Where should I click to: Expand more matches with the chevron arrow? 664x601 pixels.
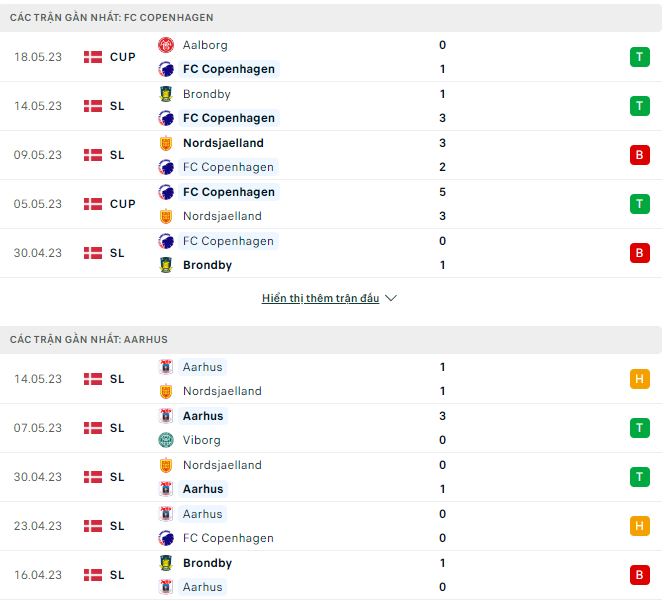pos(391,299)
